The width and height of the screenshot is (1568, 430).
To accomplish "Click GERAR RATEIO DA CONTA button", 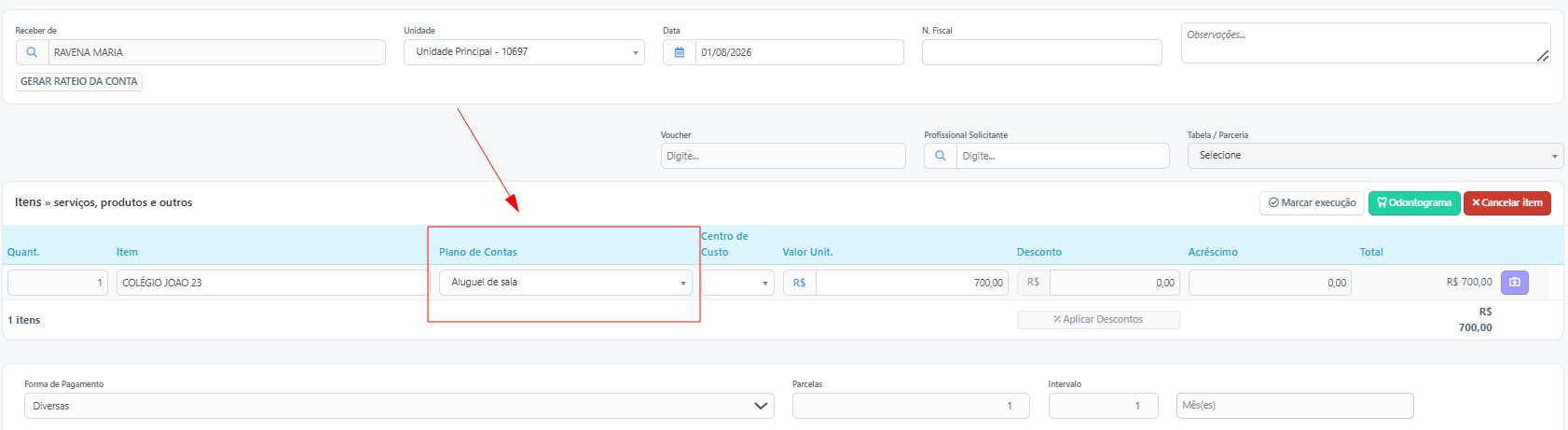I will [x=79, y=81].
